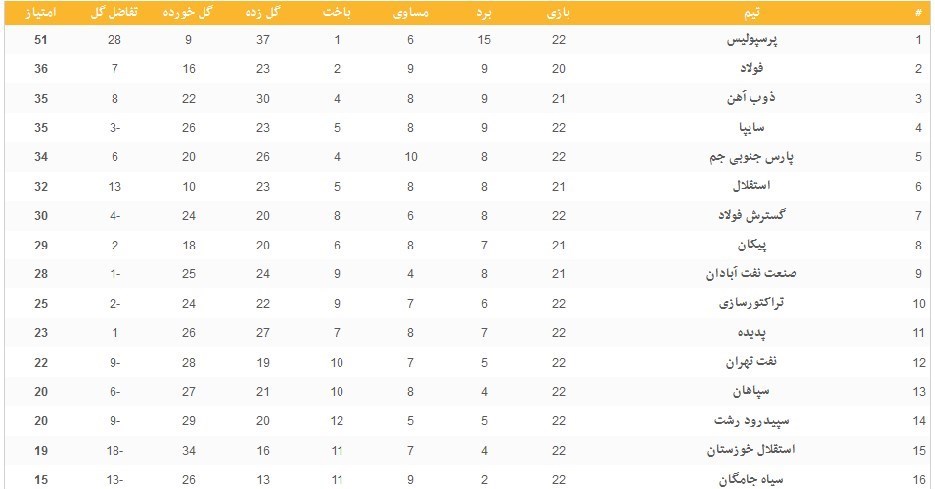Open team پرسپولیس in first row
The height and width of the screenshot is (489, 935).
751,40
